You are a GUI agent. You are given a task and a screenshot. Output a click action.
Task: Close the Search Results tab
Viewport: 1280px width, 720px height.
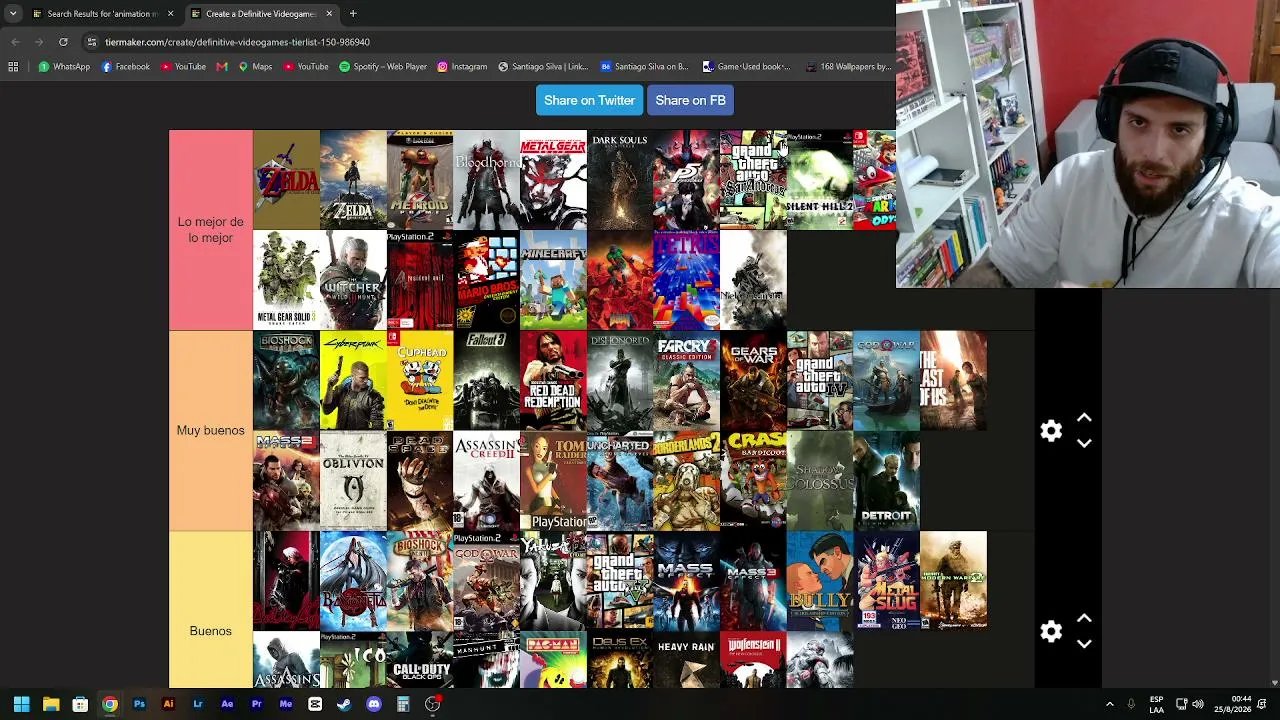[170, 14]
